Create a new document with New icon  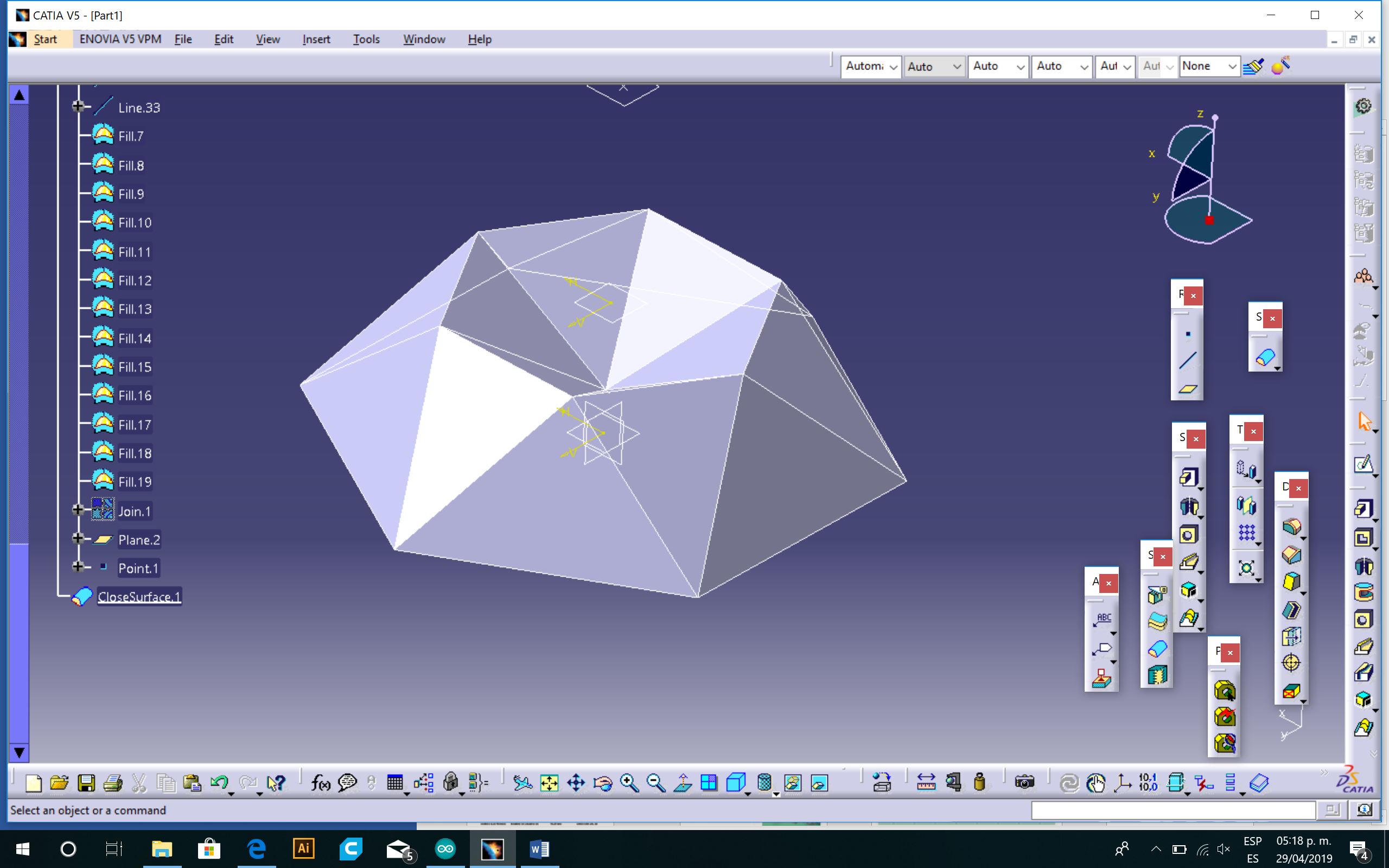point(33,782)
